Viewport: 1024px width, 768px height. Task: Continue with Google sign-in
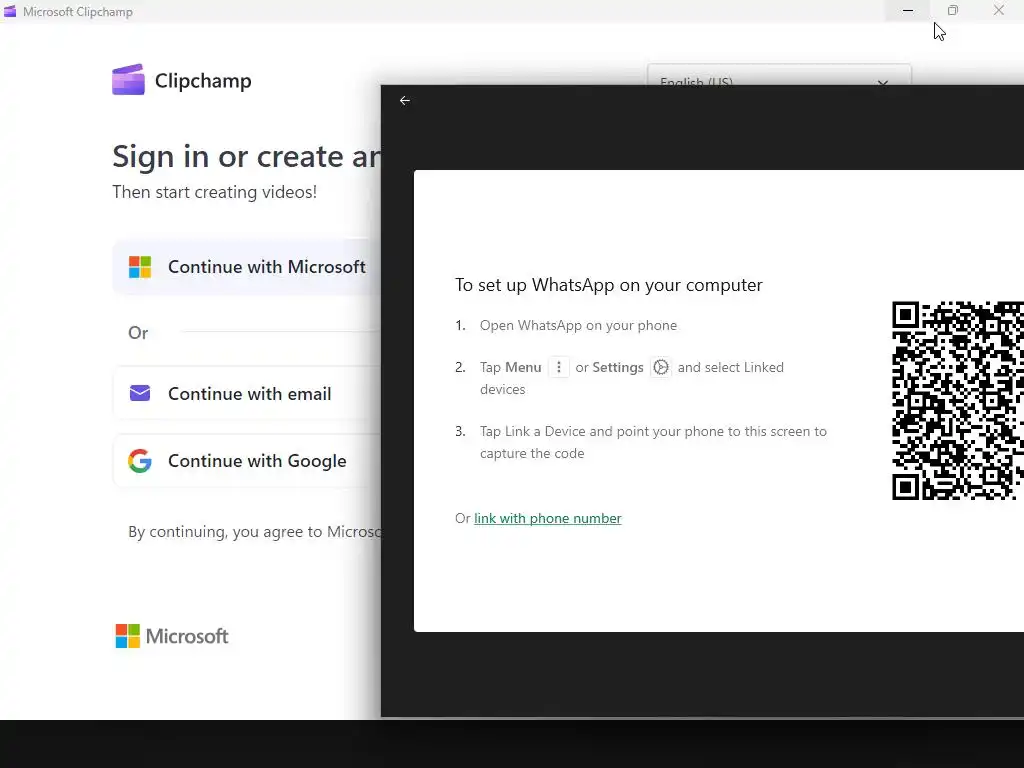click(247, 461)
